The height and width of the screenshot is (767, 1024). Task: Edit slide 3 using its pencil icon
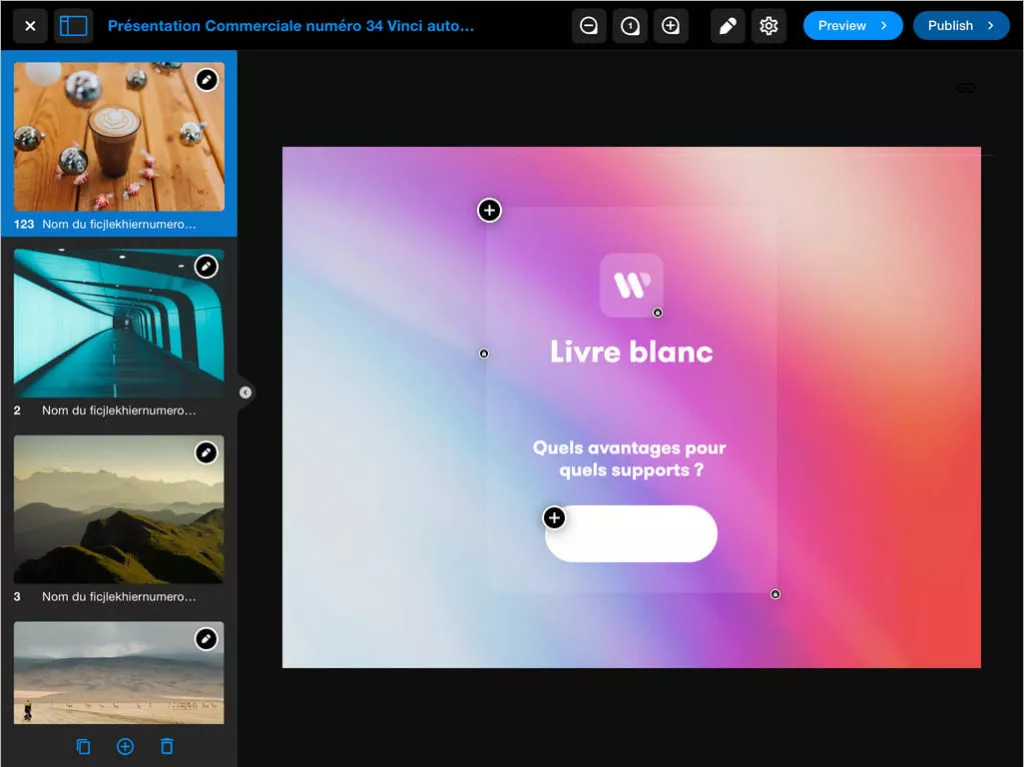point(206,453)
